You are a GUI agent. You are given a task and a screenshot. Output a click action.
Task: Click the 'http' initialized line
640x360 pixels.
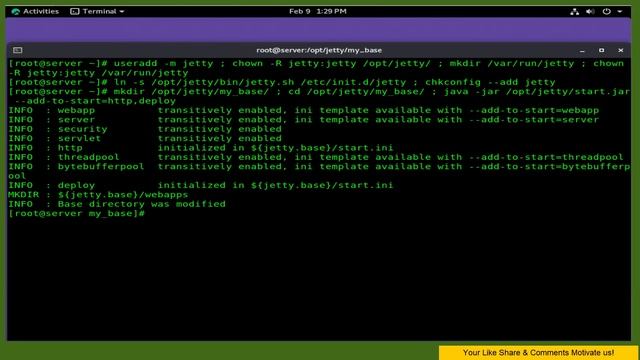200,148
